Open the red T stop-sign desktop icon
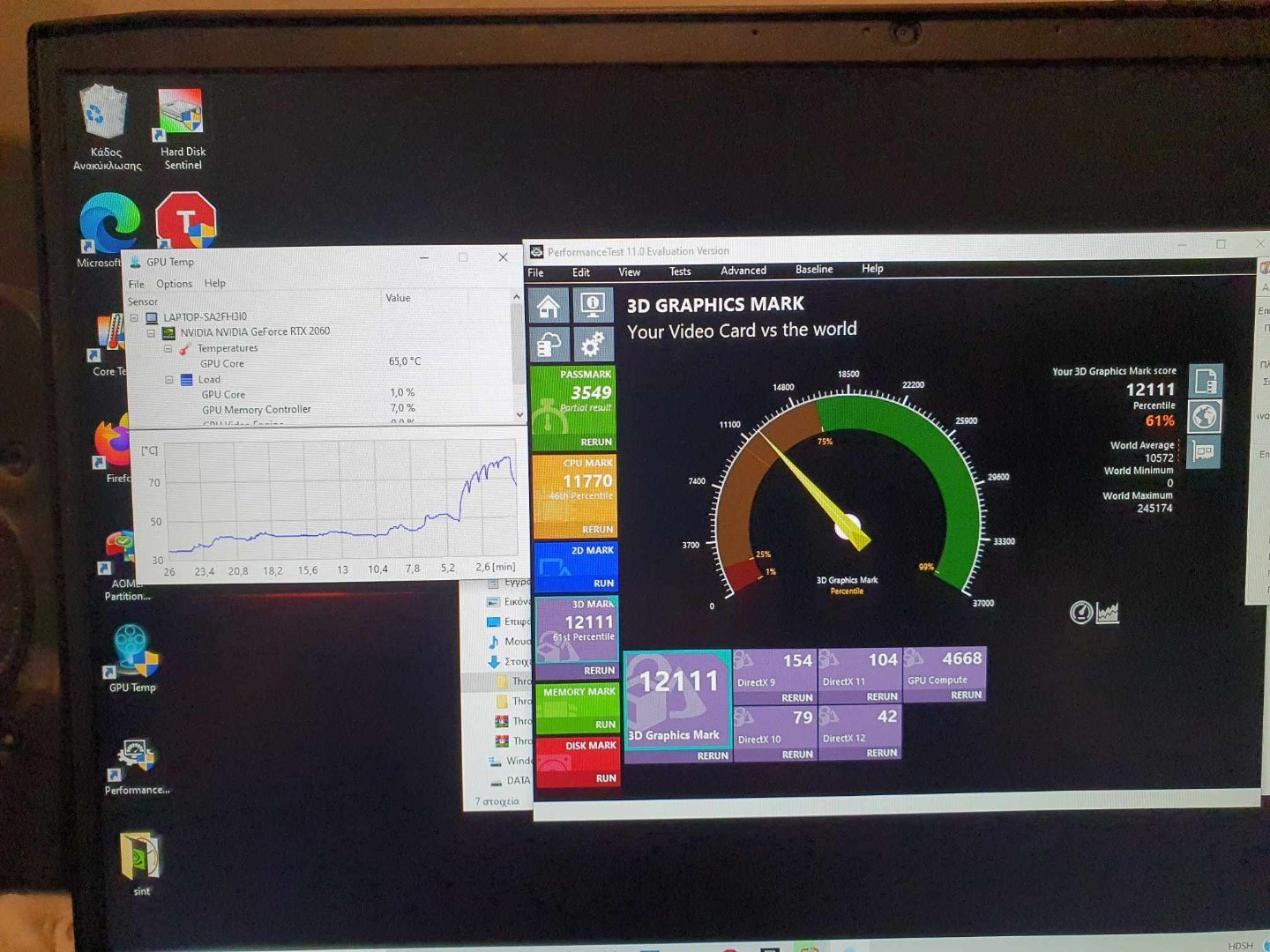This screenshot has width=1270, height=952. click(x=185, y=219)
